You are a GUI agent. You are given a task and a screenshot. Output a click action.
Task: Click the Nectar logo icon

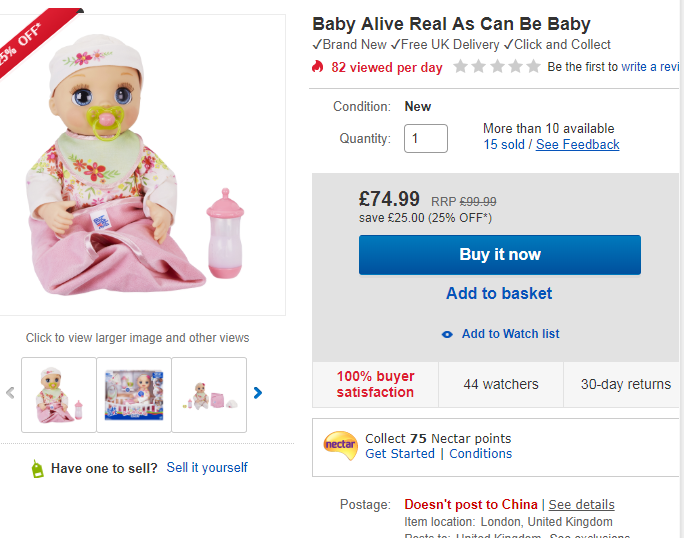click(340, 446)
